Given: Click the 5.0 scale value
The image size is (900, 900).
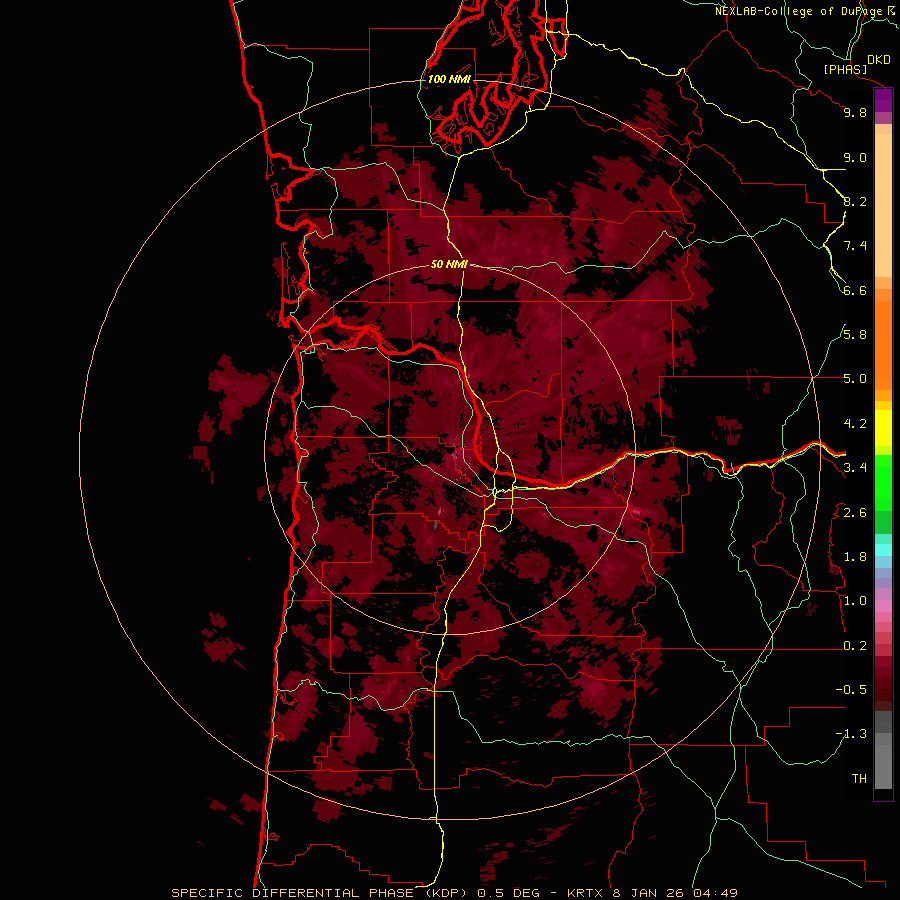Looking at the screenshot, I should [x=855, y=379].
